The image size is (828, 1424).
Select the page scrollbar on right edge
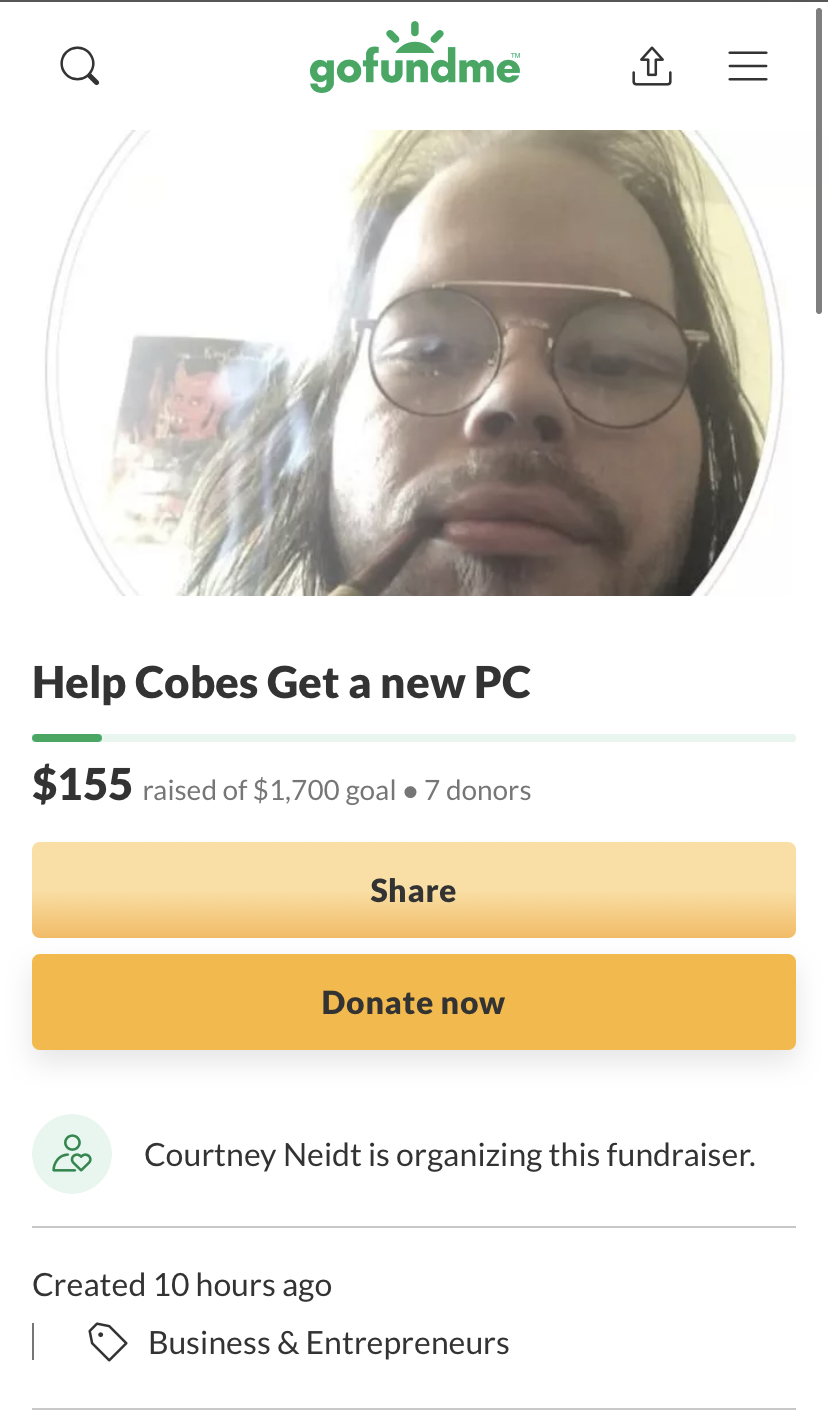[x=820, y=160]
